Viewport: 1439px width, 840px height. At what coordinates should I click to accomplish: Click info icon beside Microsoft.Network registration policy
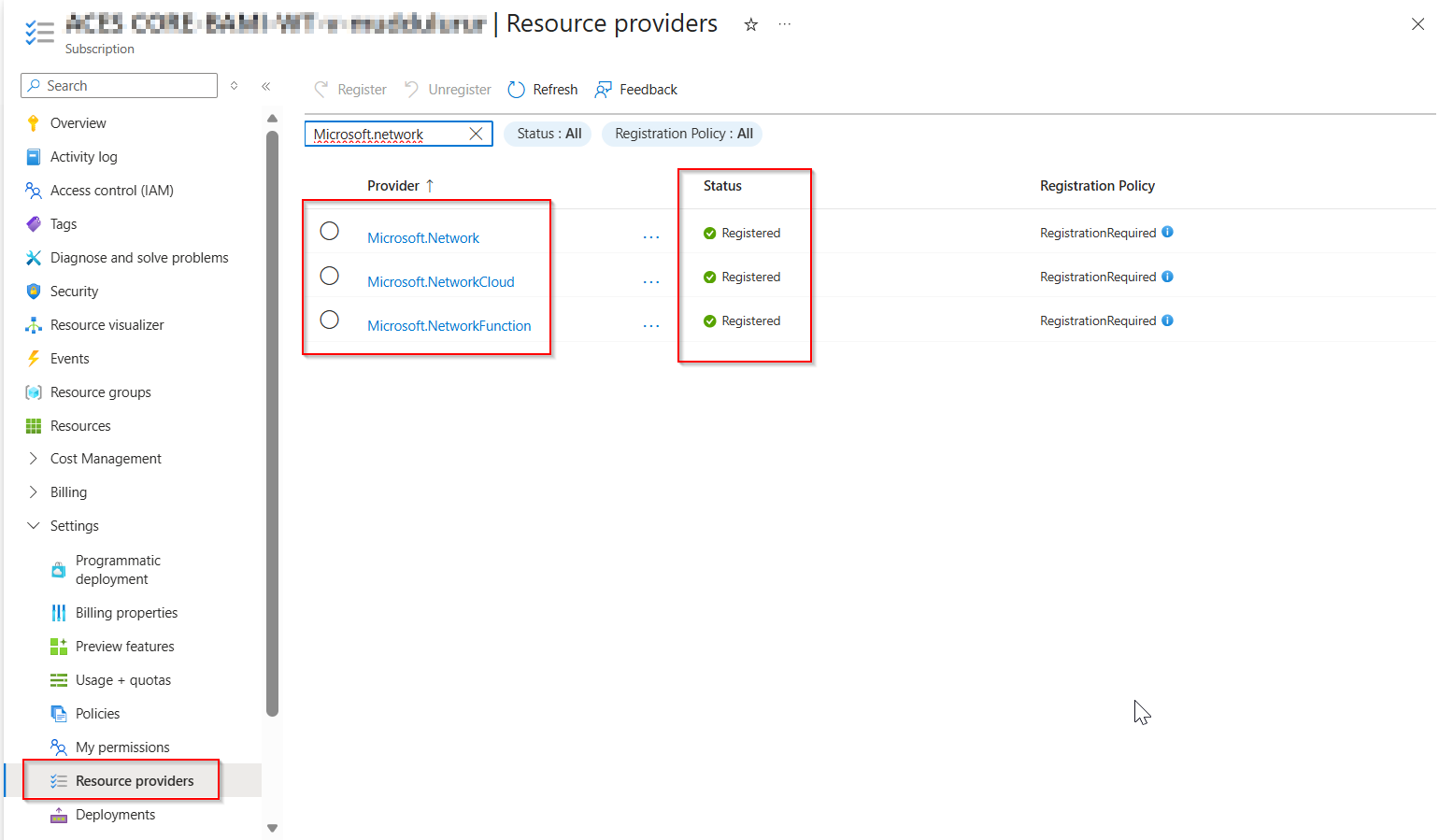pos(1167,233)
